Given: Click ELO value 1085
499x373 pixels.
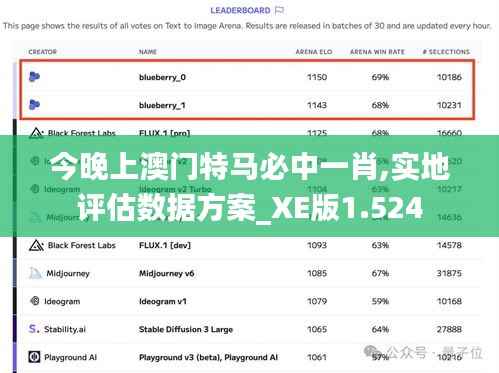Looking at the screenshot, I should (x=317, y=273).
